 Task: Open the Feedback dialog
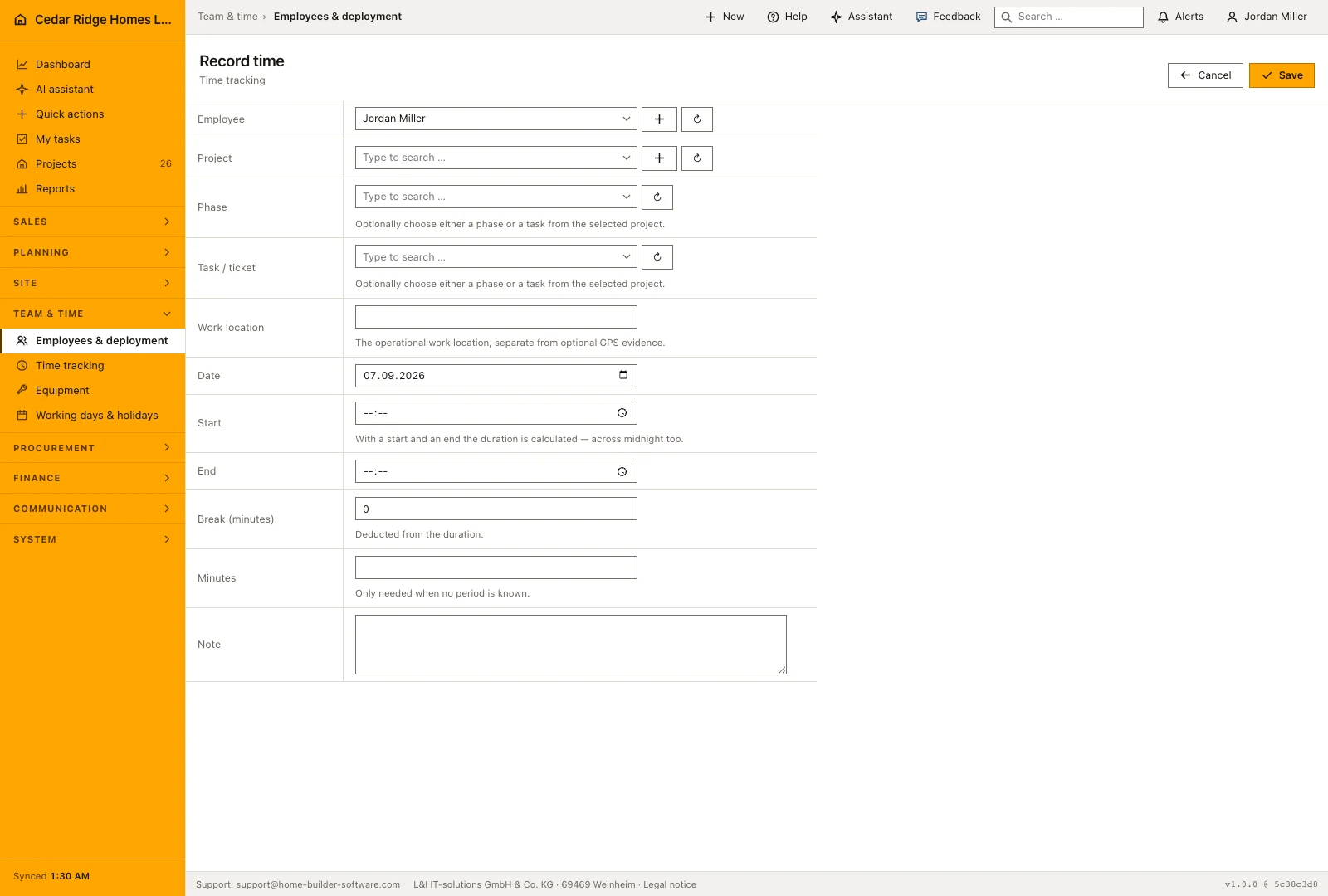point(948,17)
